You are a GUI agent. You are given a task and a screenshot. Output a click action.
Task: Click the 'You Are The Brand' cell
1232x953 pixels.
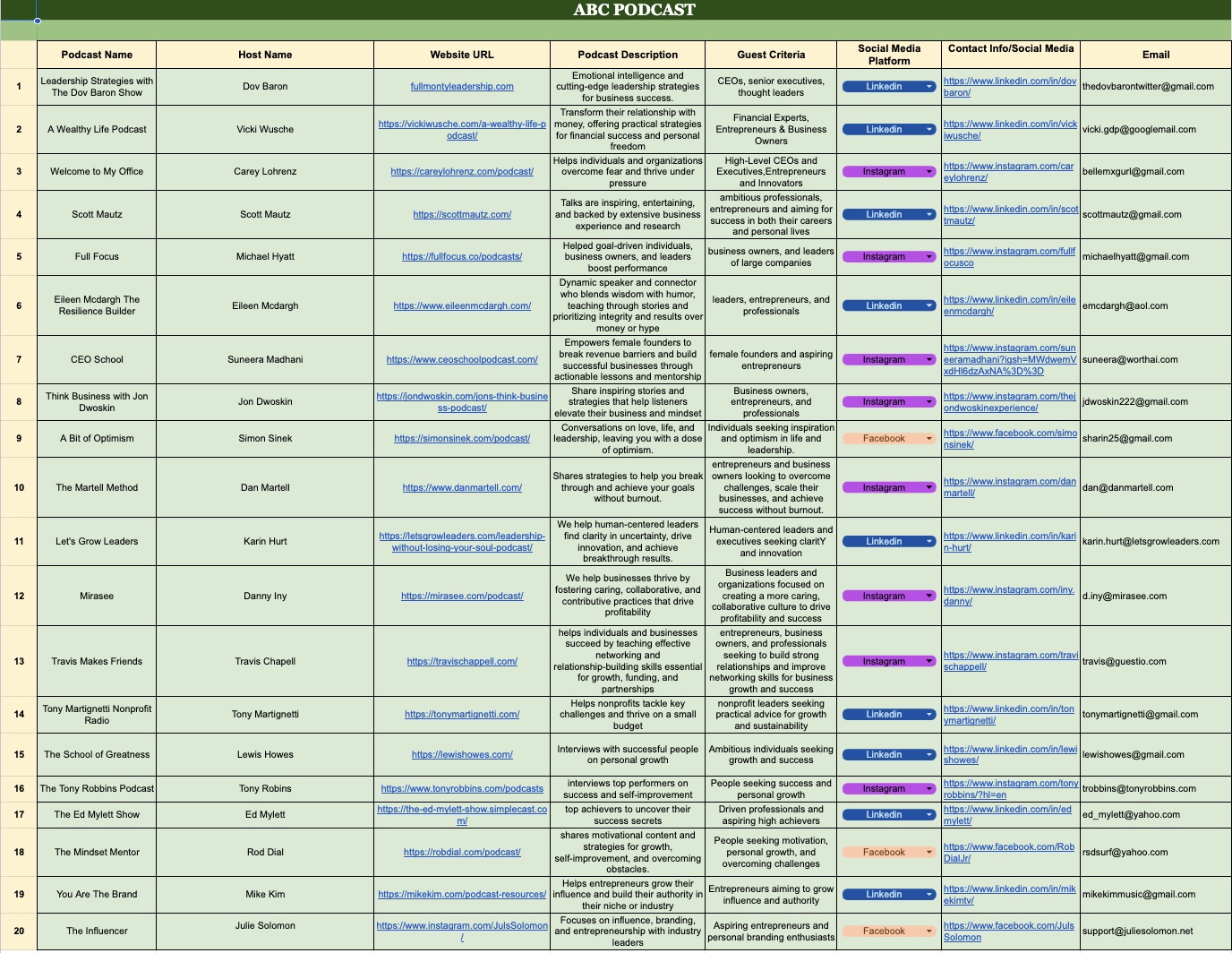97,895
